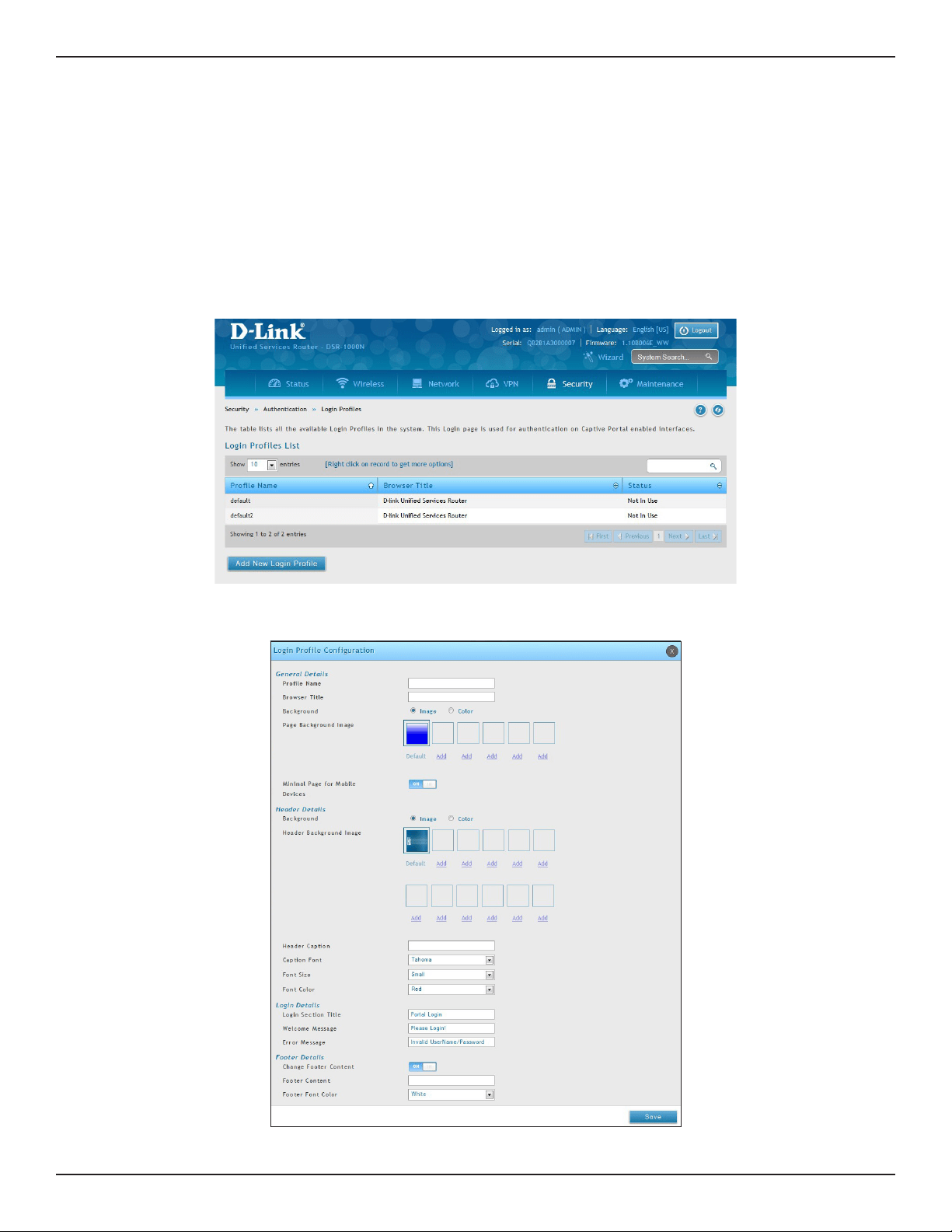Go to Previous page button
Viewport: 952px width, 1232px height.
tap(633, 536)
